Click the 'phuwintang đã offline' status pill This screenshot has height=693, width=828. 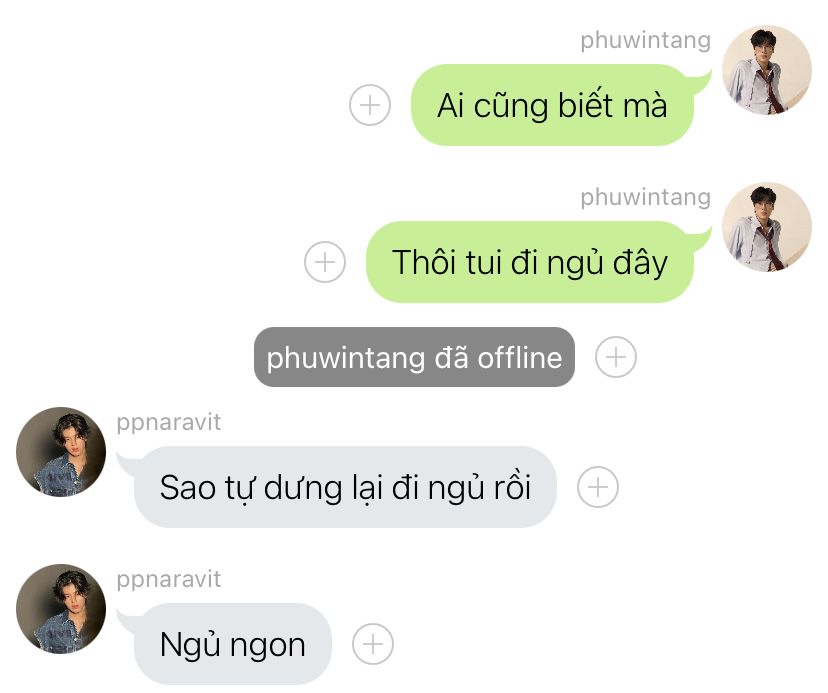pos(415,357)
